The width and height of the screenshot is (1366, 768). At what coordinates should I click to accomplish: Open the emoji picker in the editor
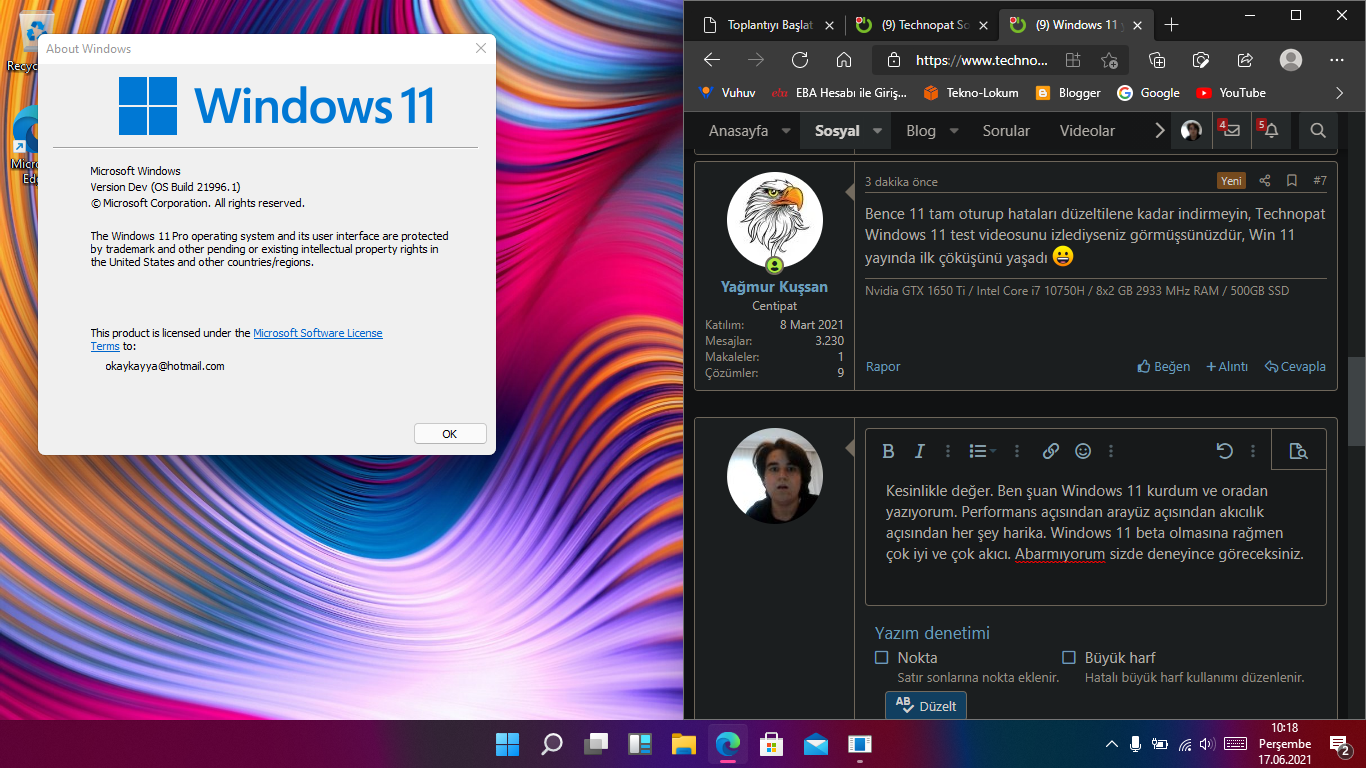(x=1083, y=451)
